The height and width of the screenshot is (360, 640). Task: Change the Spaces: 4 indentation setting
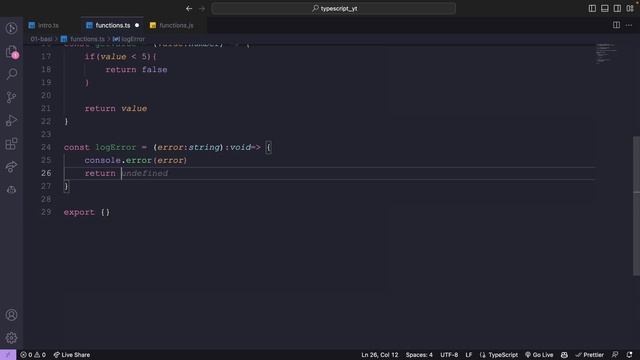419,355
